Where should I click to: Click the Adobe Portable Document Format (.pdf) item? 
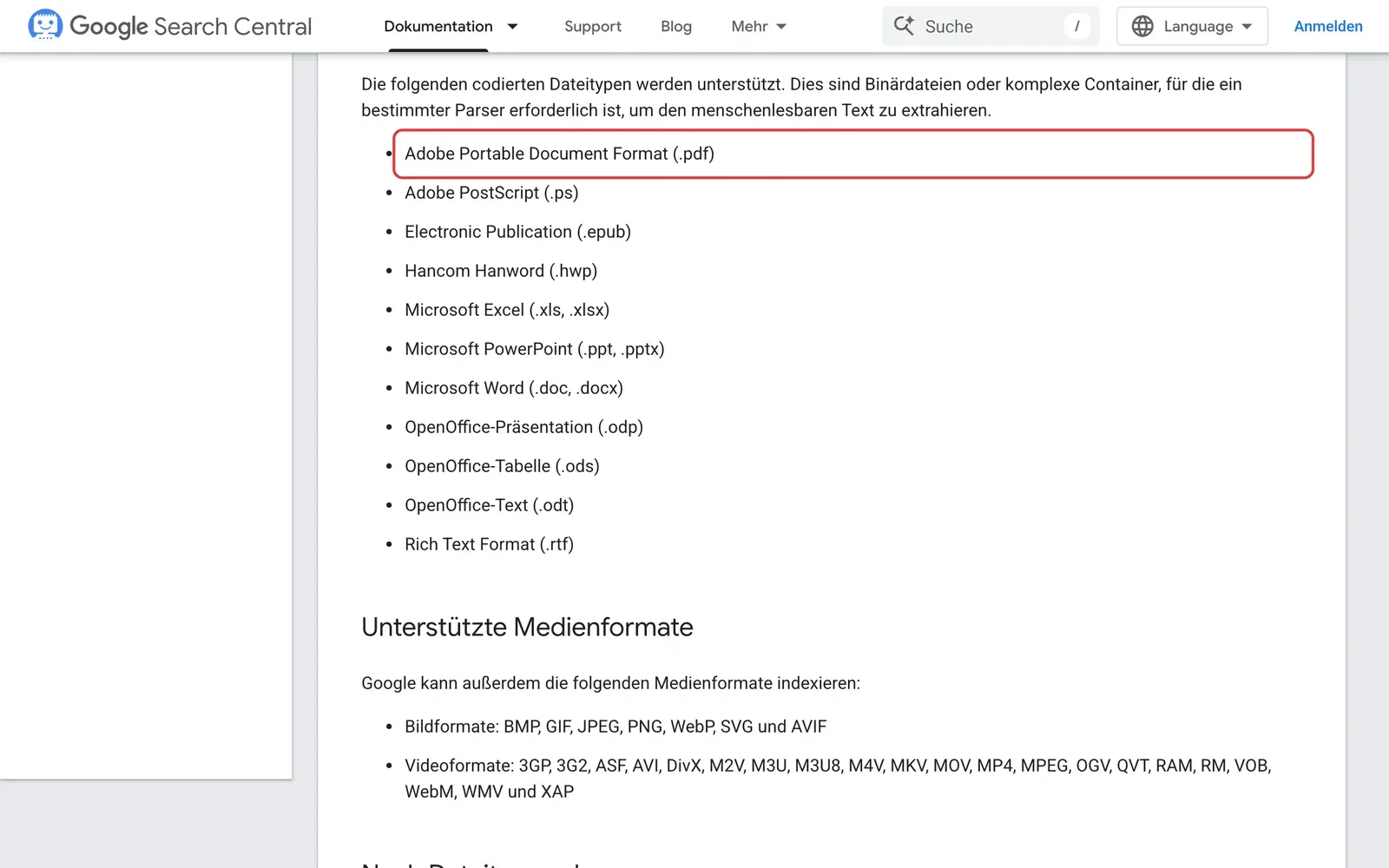[559, 154]
